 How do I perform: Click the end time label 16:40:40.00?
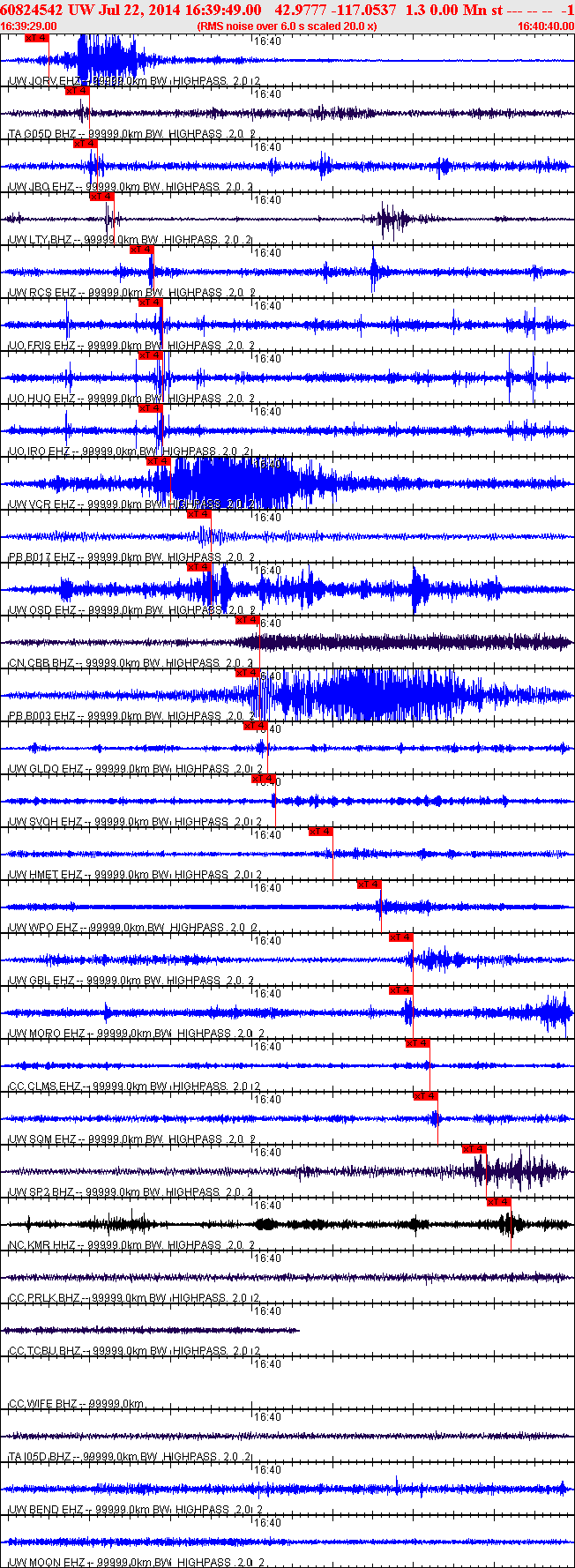[x=545, y=26]
